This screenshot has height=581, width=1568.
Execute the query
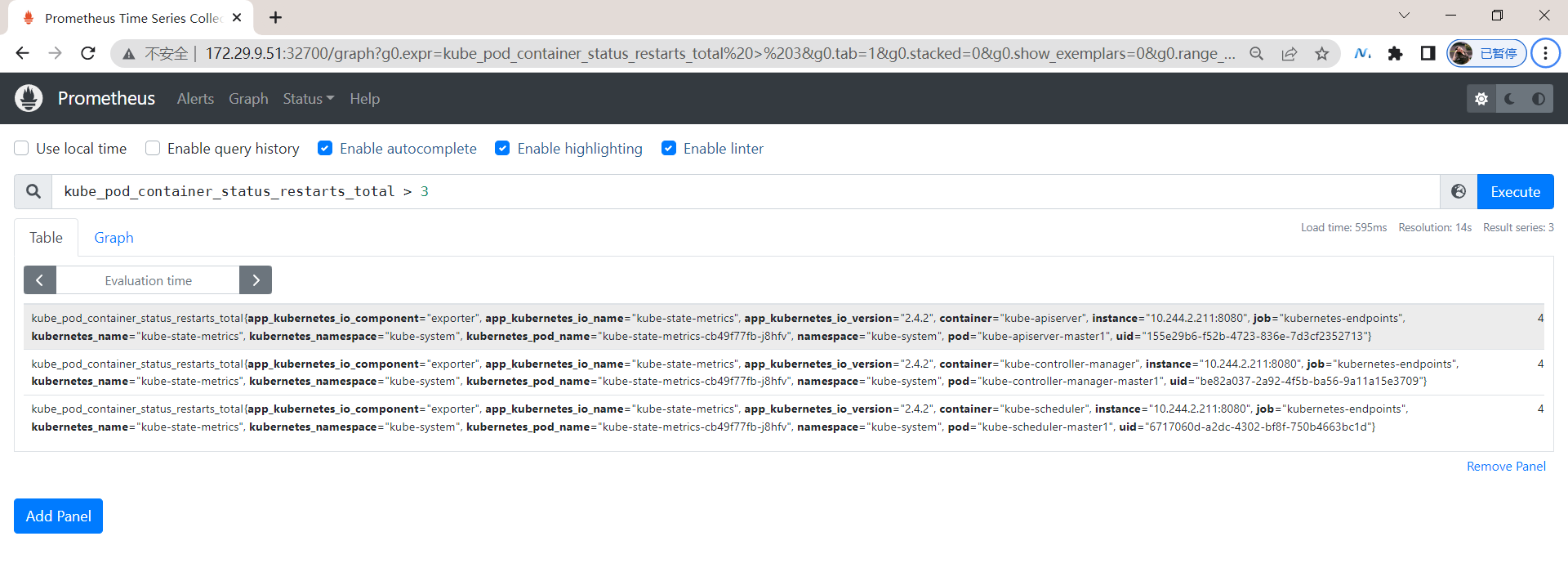click(1516, 191)
